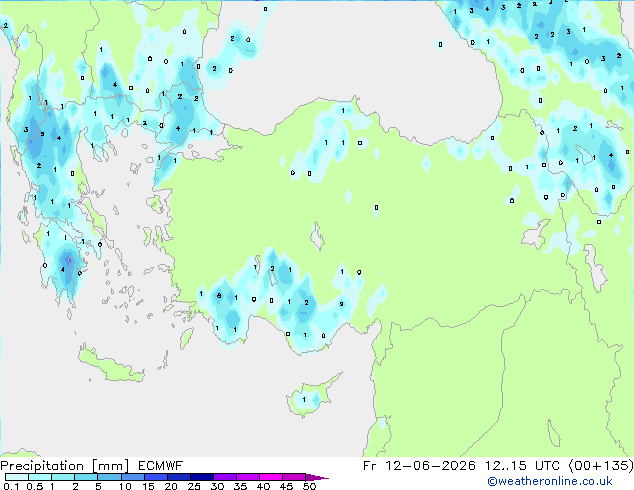Click the 45–50 mm legend color swatch
The width and height of the screenshot is (634, 490).
pos(294,477)
